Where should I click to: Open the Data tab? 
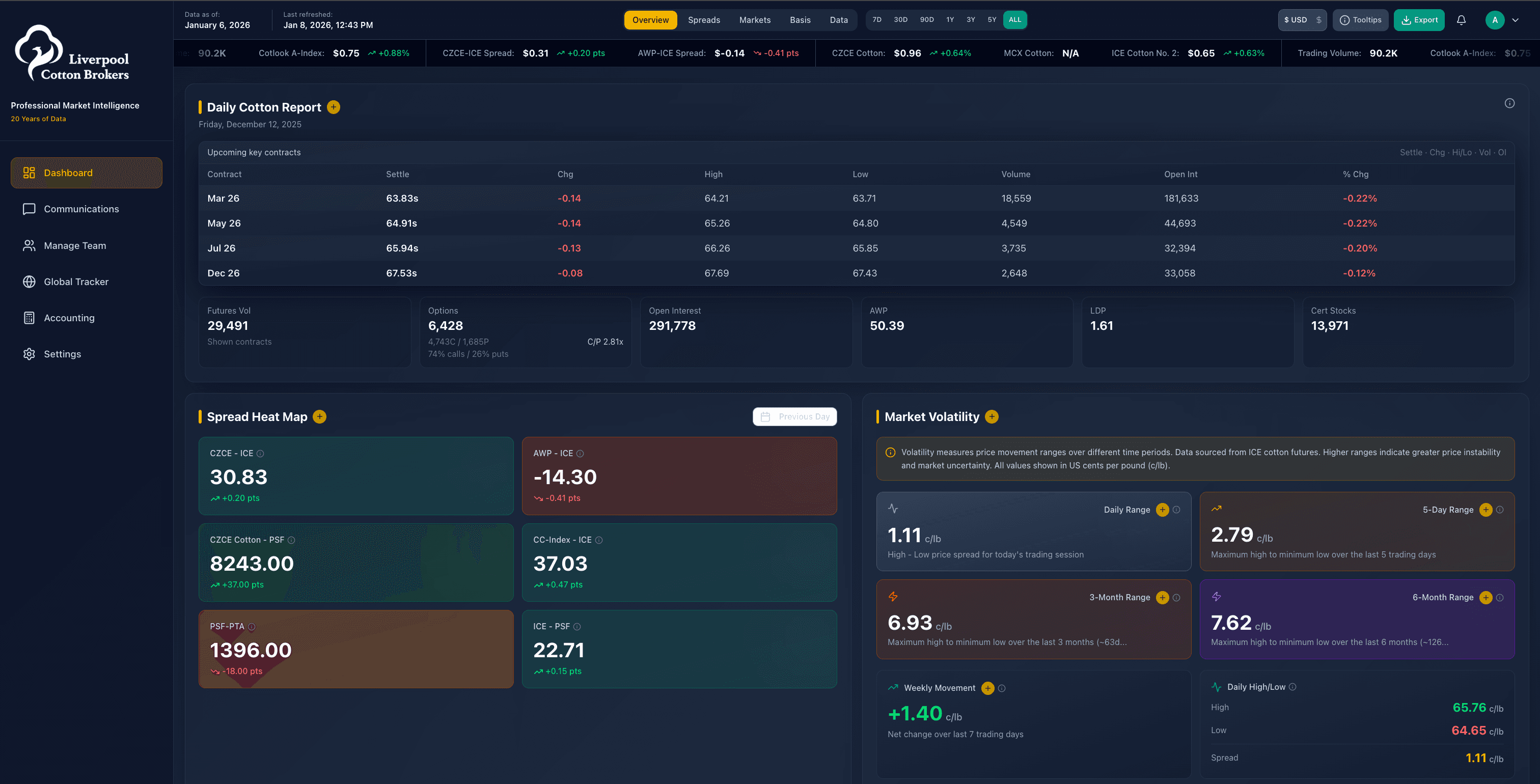(838, 20)
